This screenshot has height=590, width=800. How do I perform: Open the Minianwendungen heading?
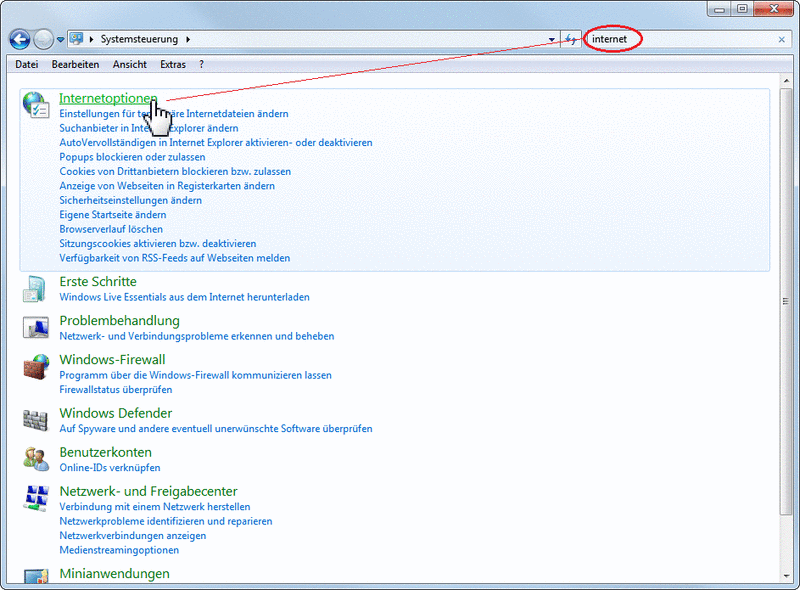tap(114, 574)
